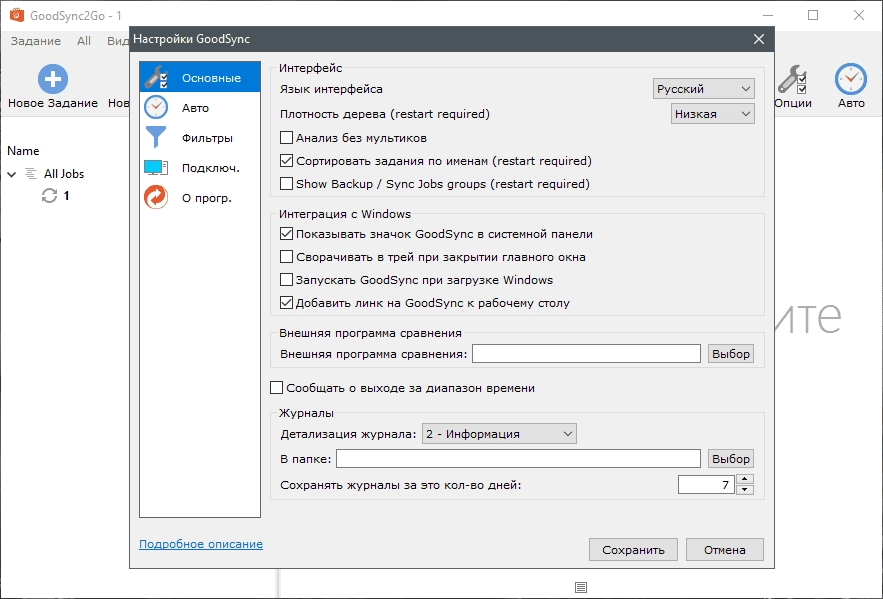Switch to Подключ. settings tab
This screenshot has height=599, width=883.
(200, 167)
